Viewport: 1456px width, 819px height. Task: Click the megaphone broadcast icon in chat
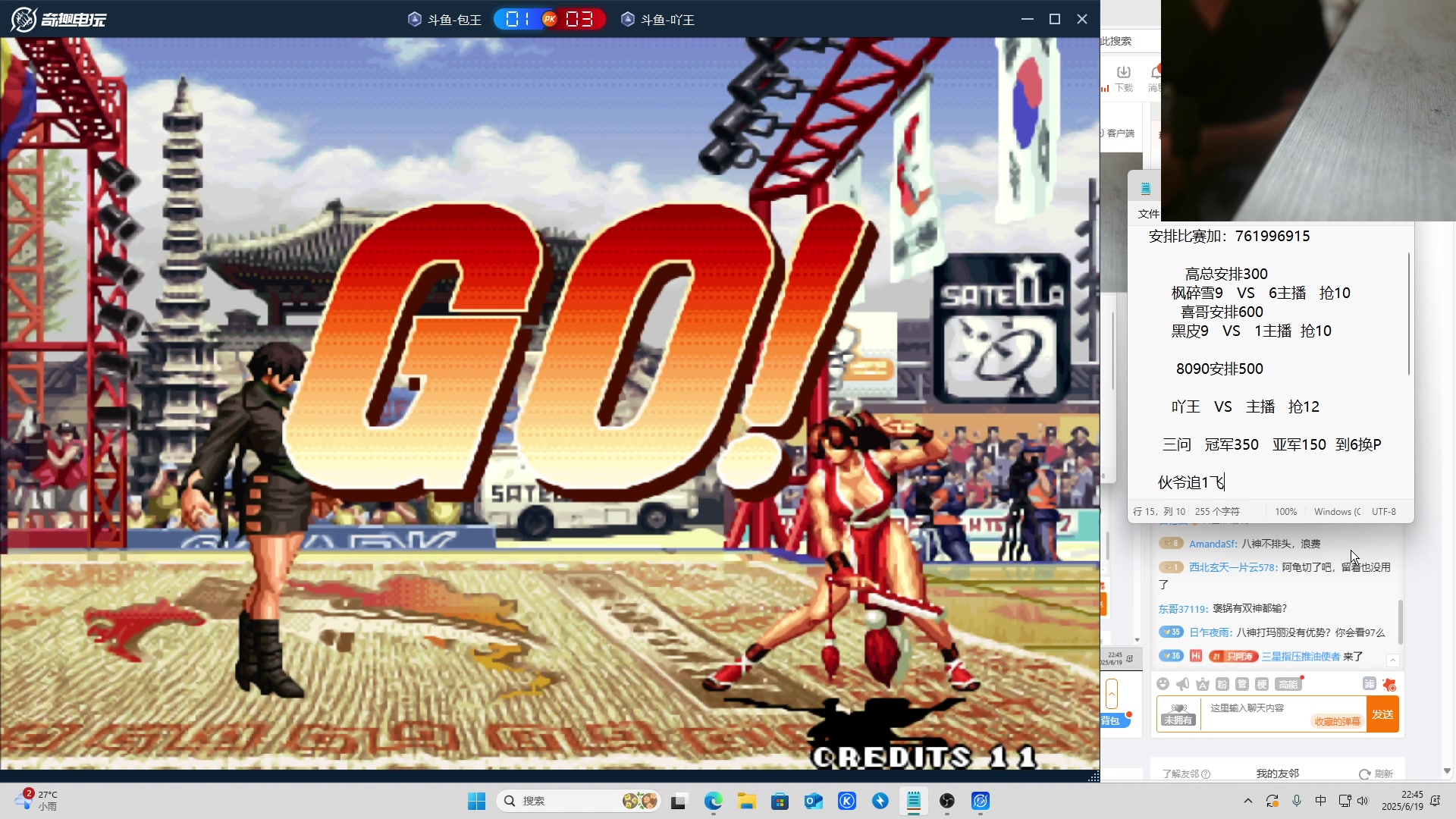1182,684
